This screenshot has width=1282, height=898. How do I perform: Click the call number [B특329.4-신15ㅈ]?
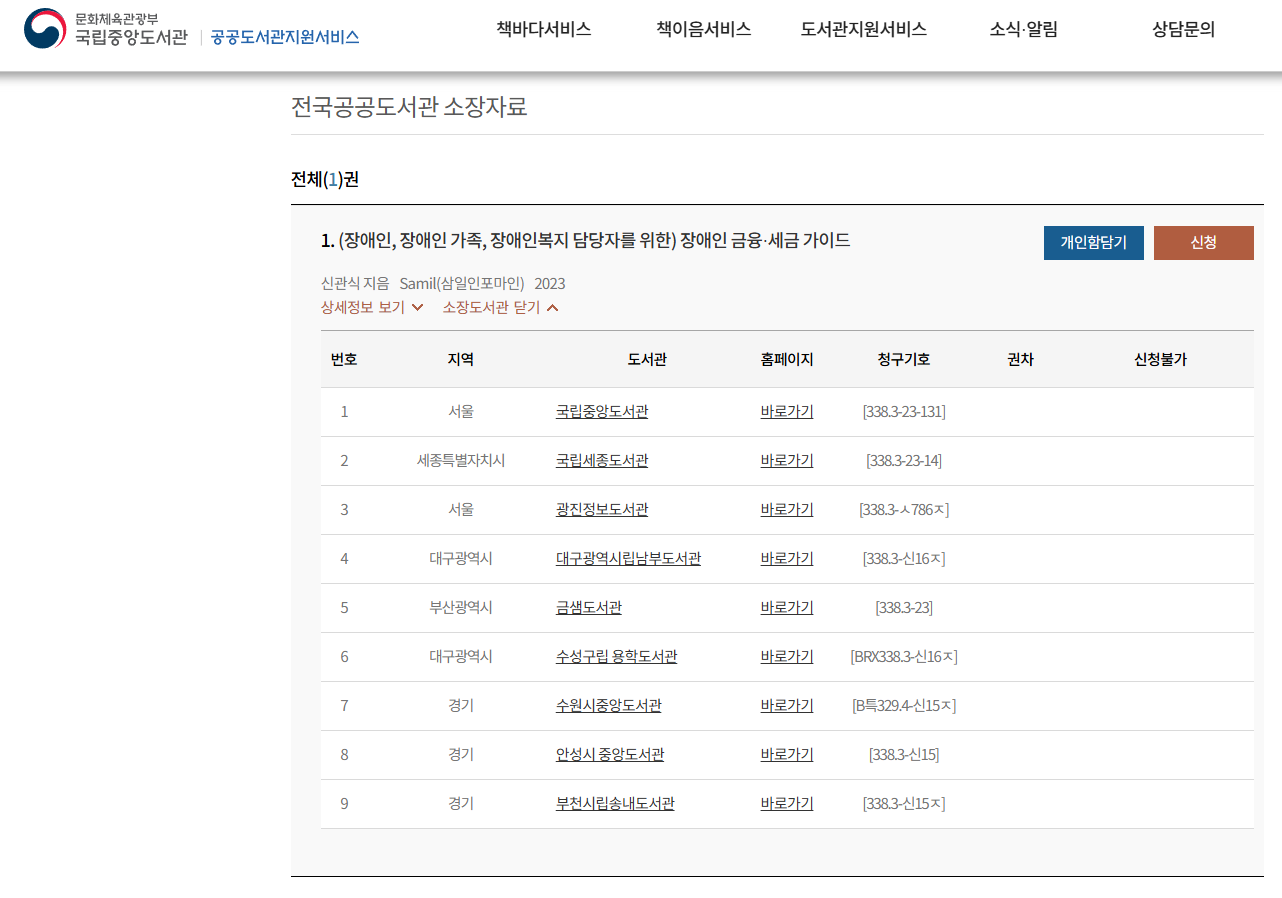click(904, 705)
